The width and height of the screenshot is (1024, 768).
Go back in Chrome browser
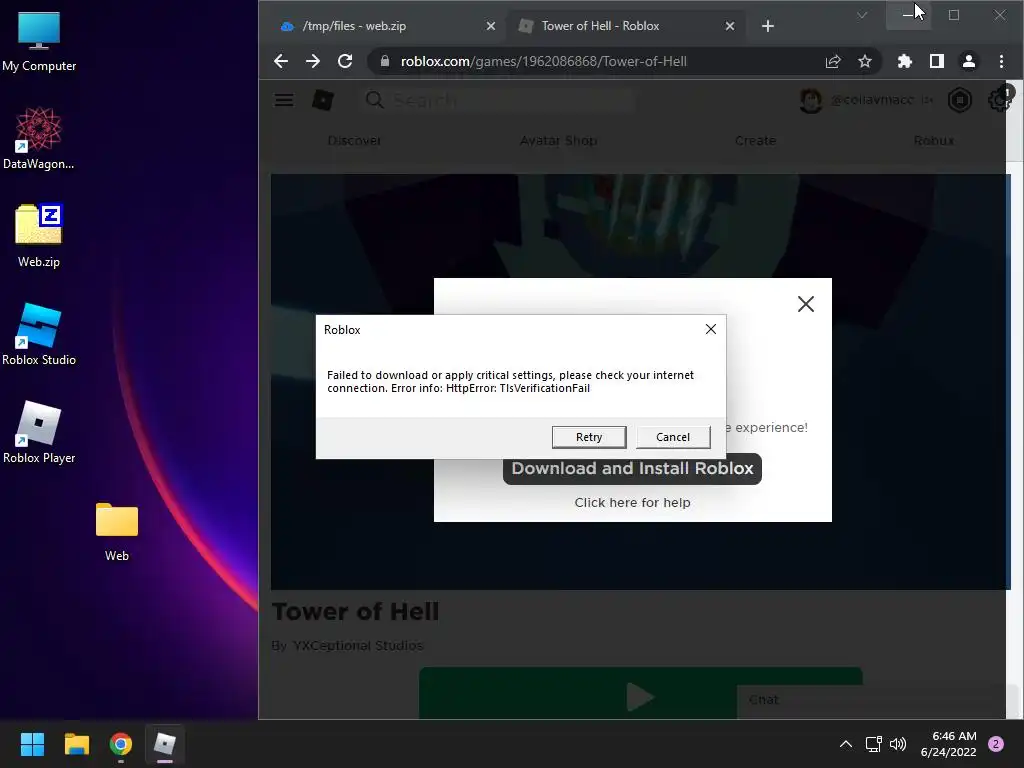click(x=281, y=61)
